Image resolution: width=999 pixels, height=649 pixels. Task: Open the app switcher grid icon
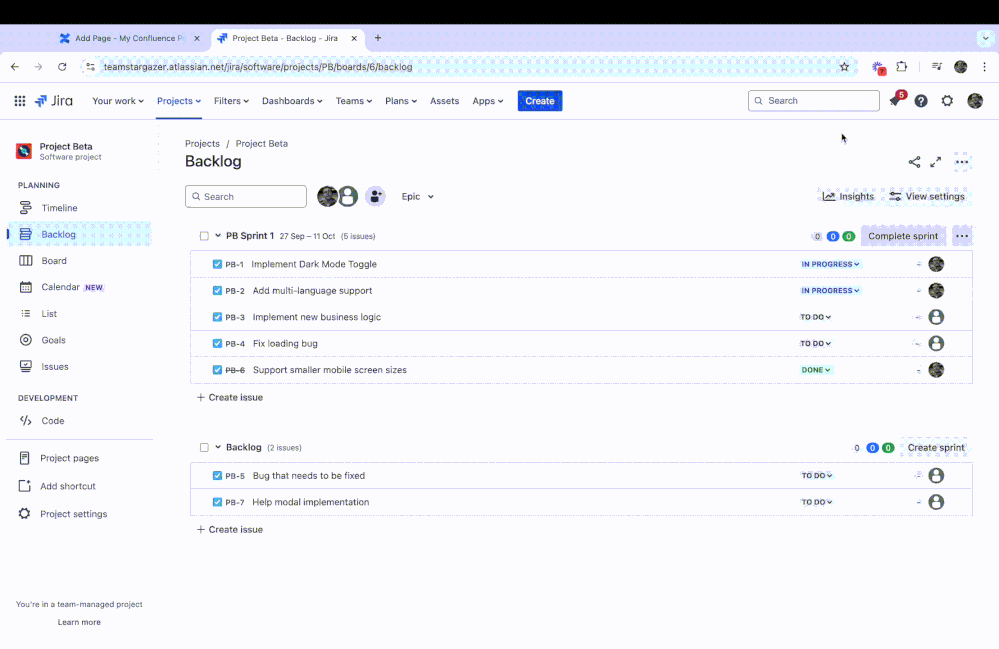20,101
